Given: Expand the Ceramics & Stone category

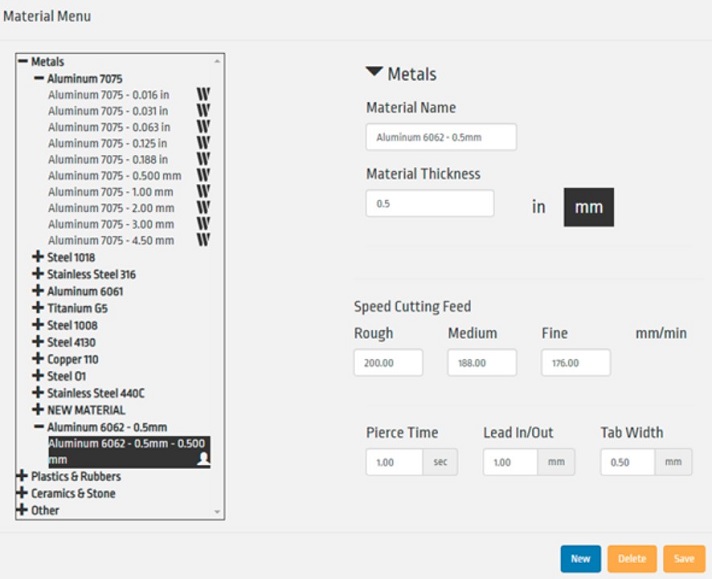Looking at the screenshot, I should [x=22, y=493].
